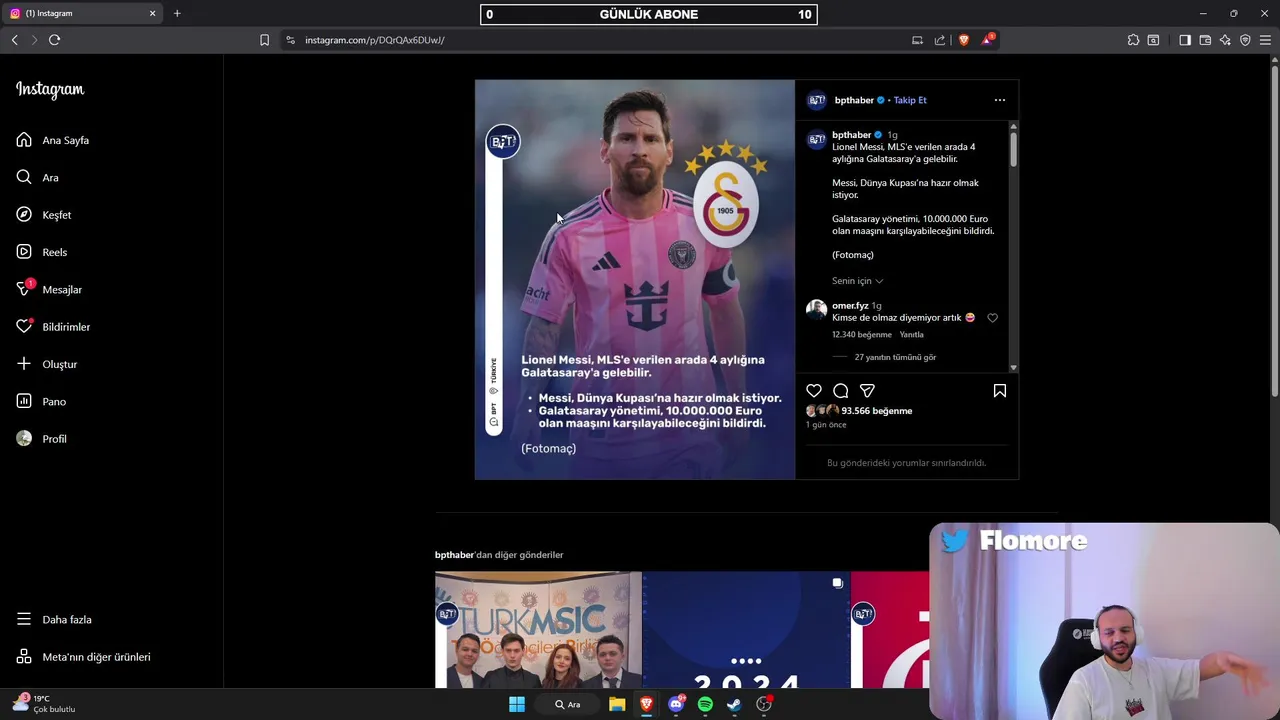
Task: Open the weather widget on taskbar
Action: [x=44, y=704]
